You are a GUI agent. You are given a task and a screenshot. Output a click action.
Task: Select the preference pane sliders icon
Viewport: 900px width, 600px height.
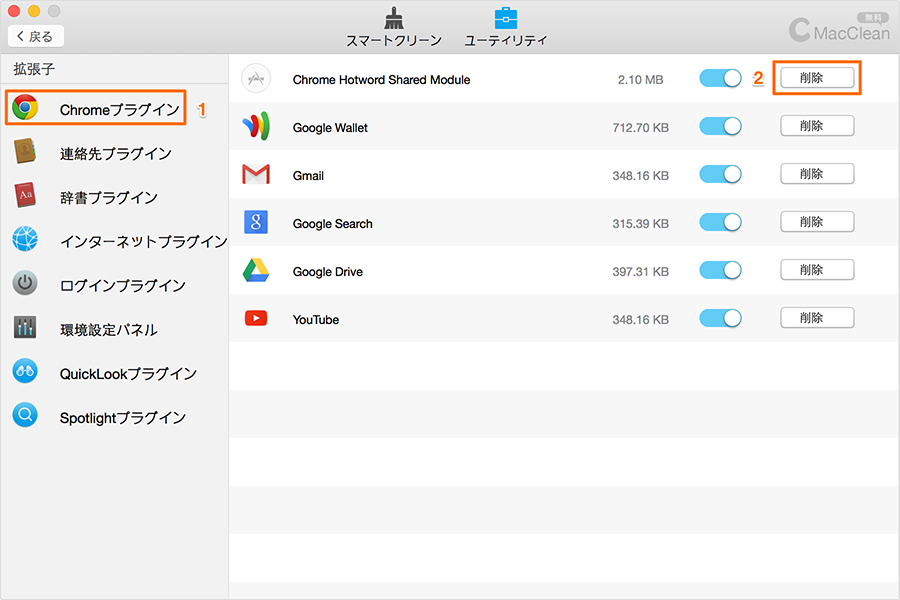pos(25,327)
